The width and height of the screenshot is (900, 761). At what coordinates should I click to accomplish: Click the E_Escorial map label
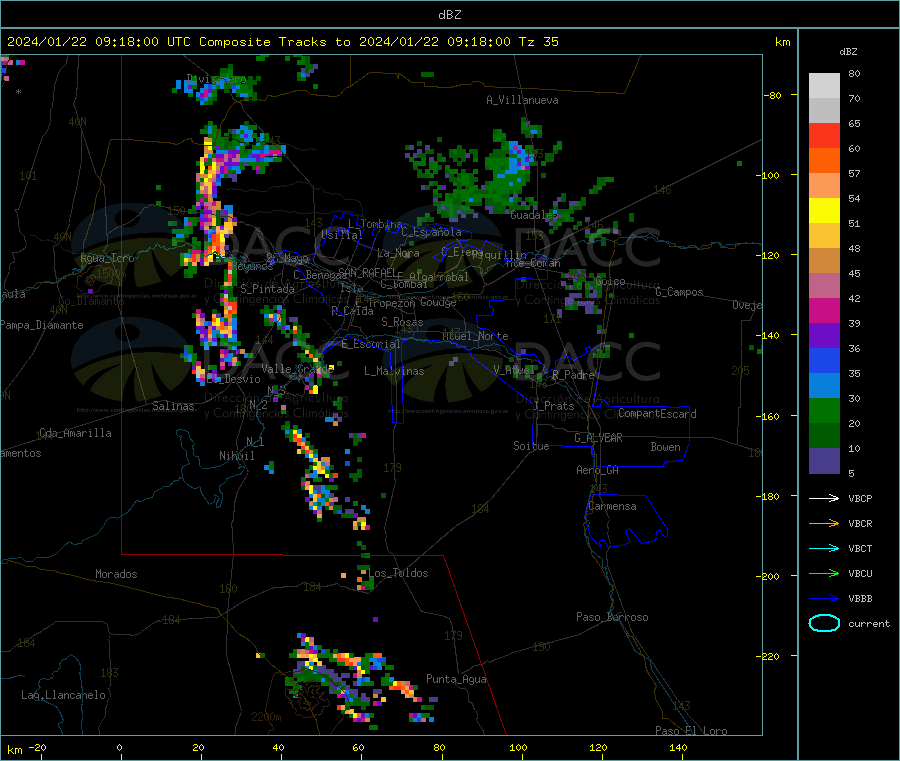pos(370,344)
